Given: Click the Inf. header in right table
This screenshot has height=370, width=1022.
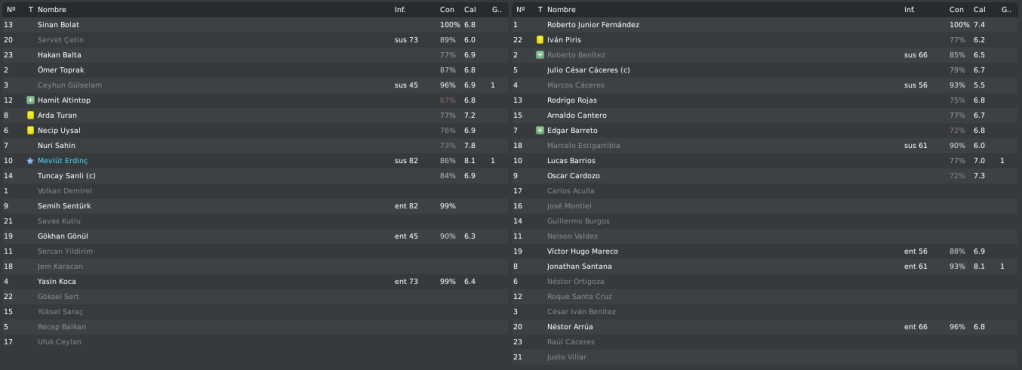Looking at the screenshot, I should (x=909, y=10).
